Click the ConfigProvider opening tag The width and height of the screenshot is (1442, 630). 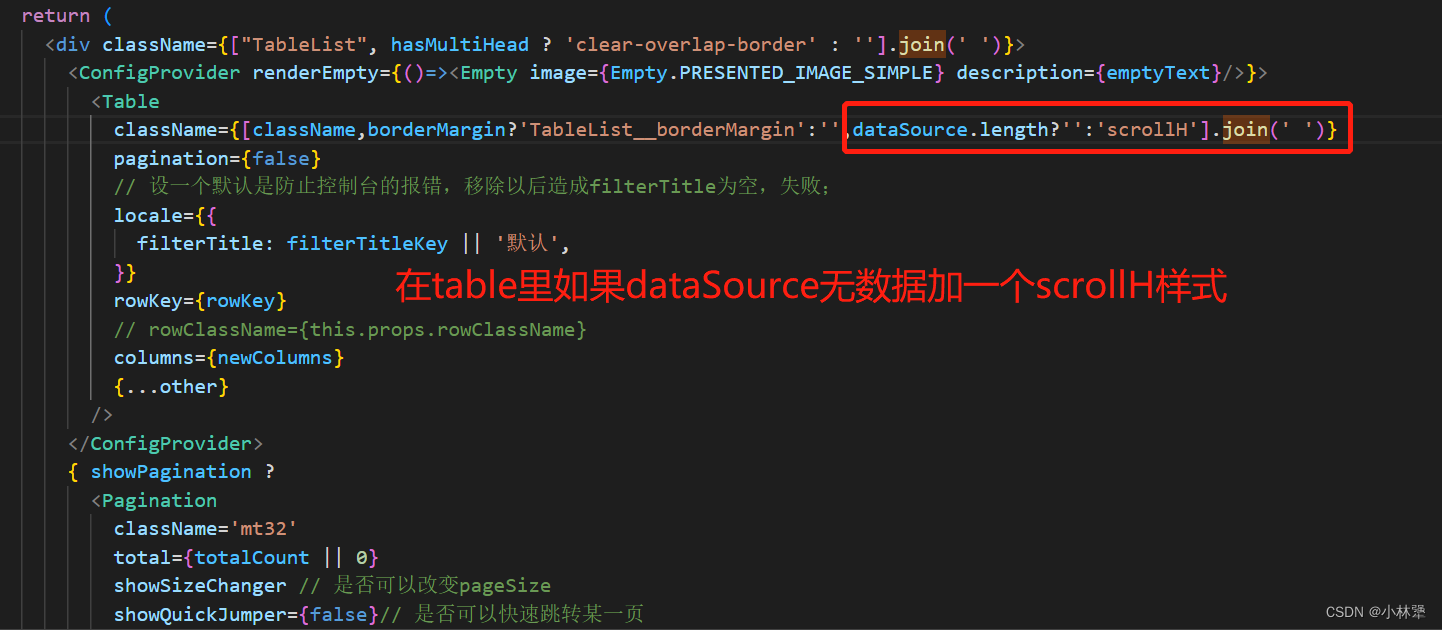tap(159, 73)
